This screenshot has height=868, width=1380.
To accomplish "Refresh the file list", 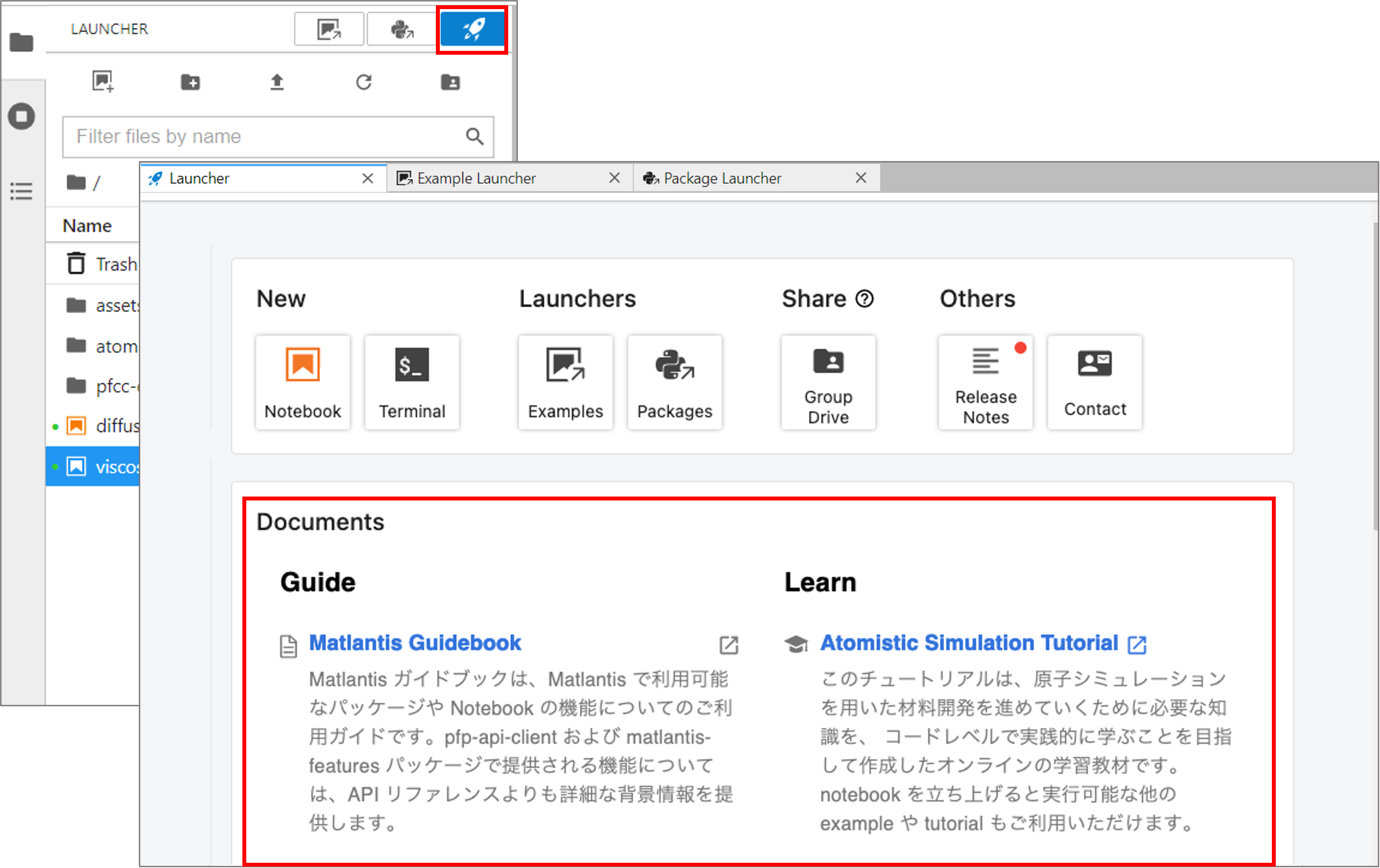I will pyautogui.click(x=364, y=82).
